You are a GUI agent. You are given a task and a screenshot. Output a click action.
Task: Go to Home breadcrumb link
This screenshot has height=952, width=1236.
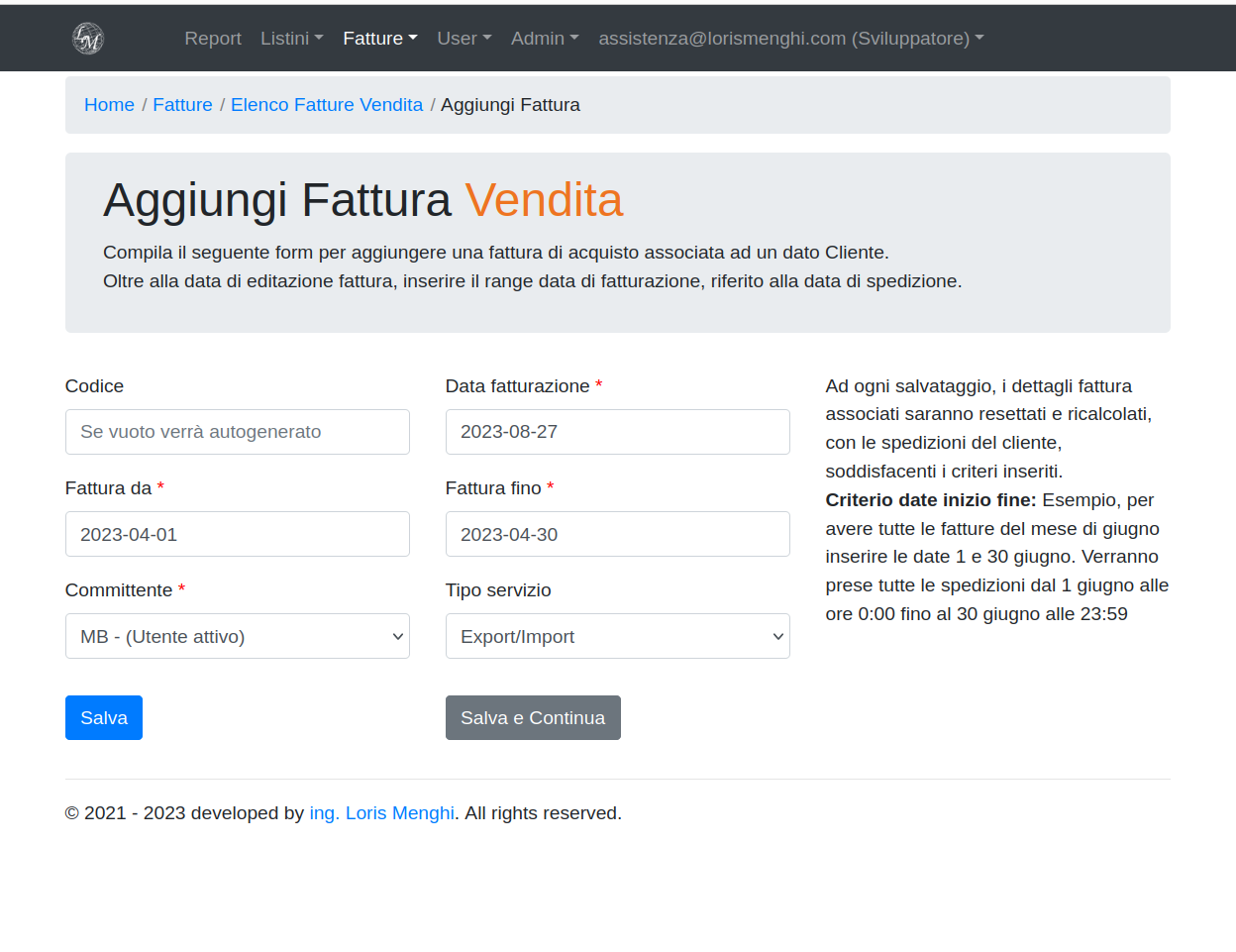109,105
